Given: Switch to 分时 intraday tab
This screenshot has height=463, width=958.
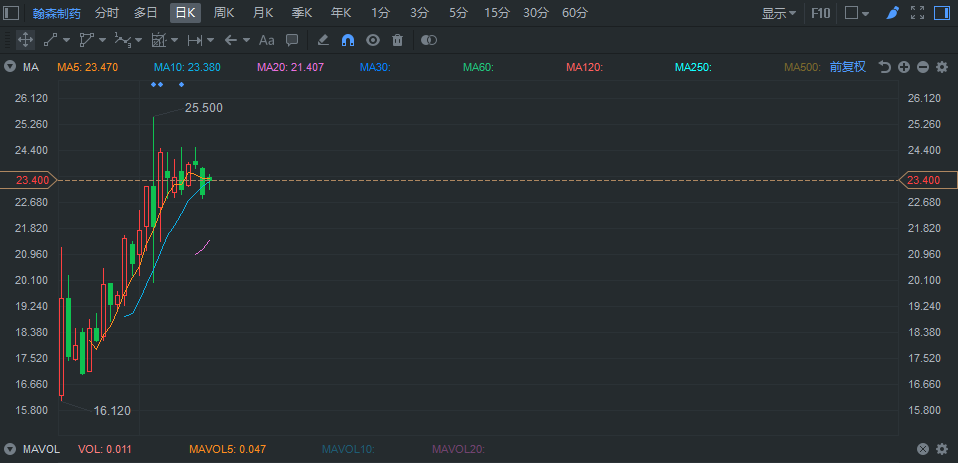Looking at the screenshot, I should (x=107, y=13).
